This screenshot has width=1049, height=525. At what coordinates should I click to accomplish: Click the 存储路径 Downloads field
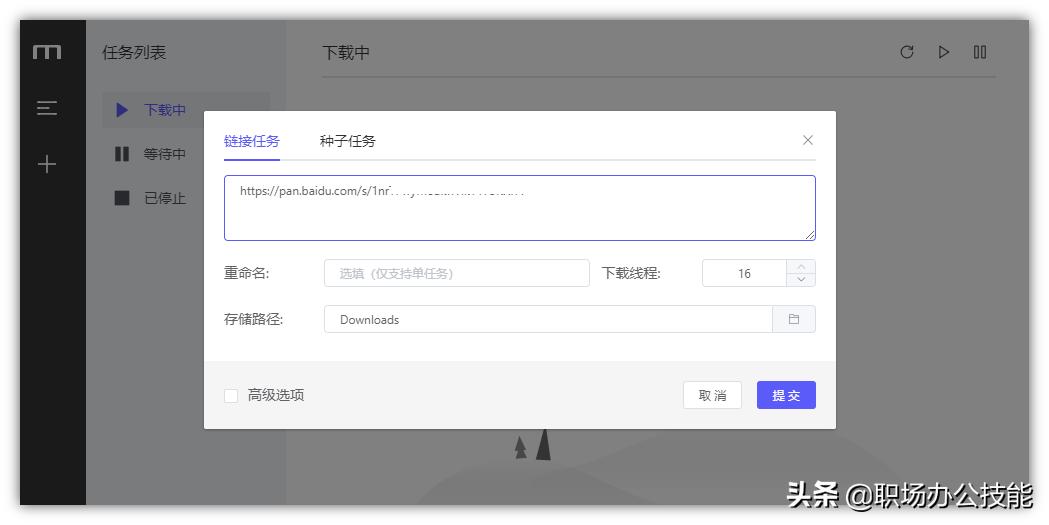pyautogui.click(x=548, y=319)
